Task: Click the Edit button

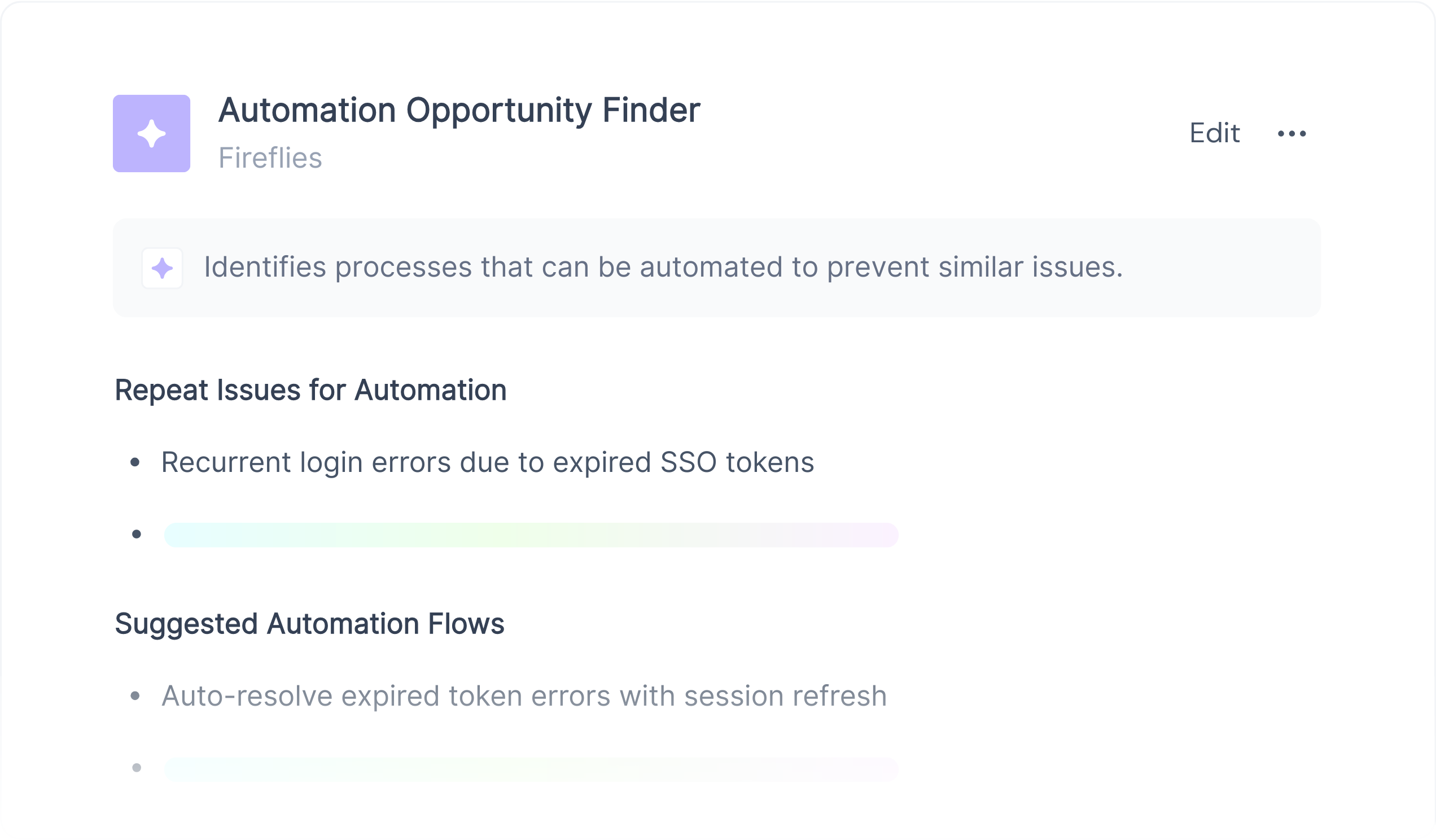Action: [1214, 133]
